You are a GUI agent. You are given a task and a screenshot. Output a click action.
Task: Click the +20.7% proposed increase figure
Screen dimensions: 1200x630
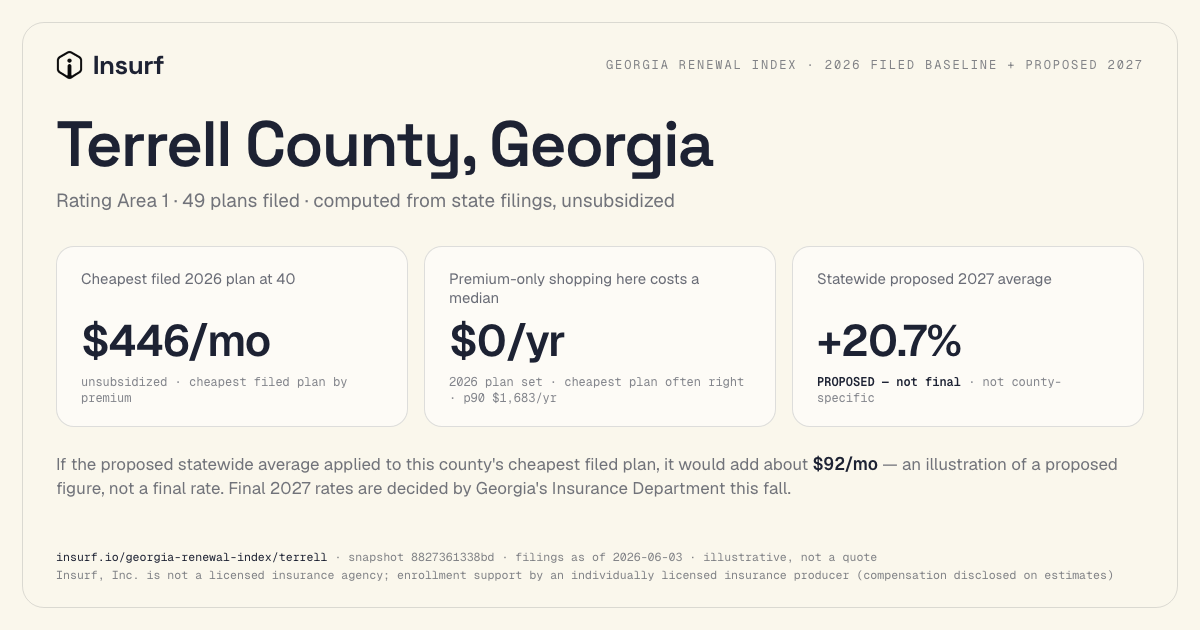coord(889,340)
